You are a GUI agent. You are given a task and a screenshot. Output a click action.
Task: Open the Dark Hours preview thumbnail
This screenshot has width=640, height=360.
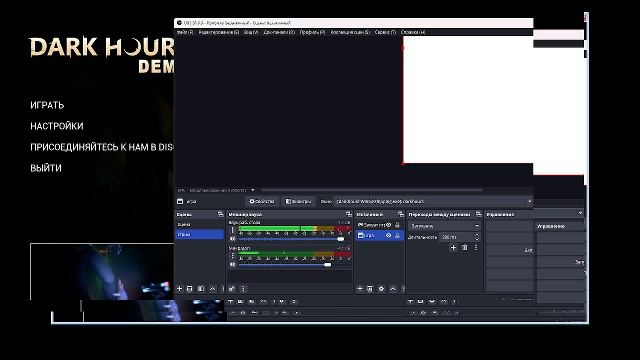click(x=102, y=271)
